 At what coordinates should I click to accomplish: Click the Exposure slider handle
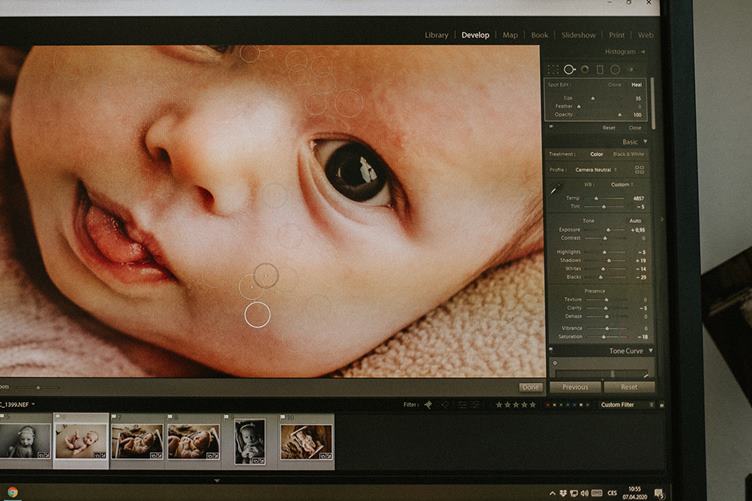coord(608,230)
